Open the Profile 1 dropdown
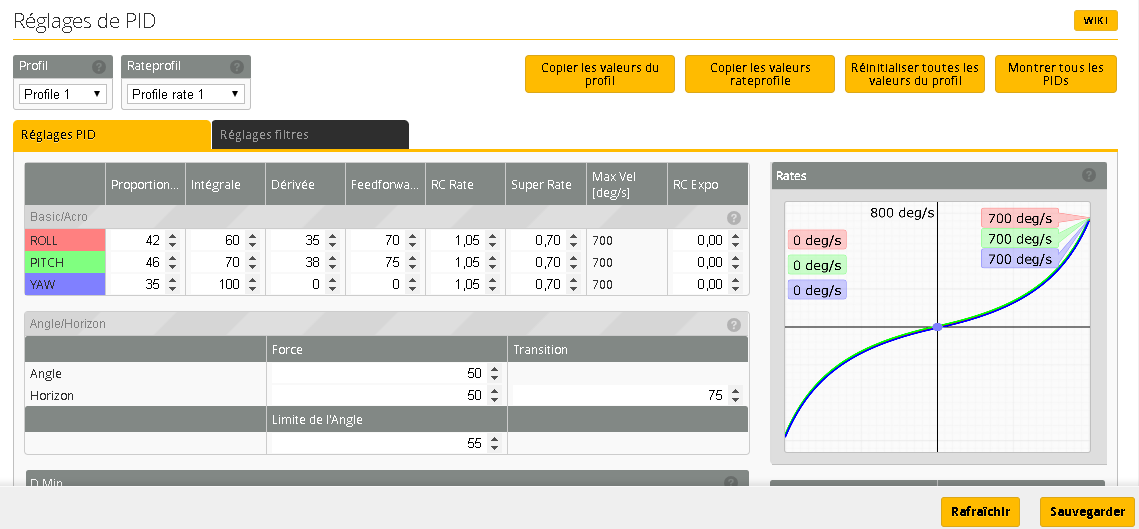 [x=63, y=94]
